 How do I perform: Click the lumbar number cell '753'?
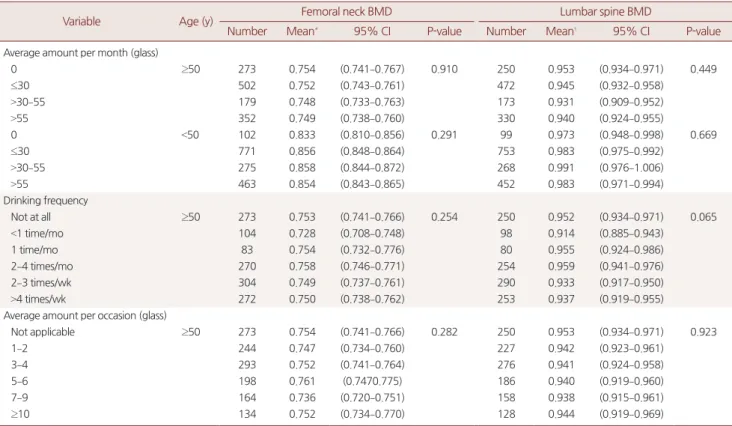[506, 151]
